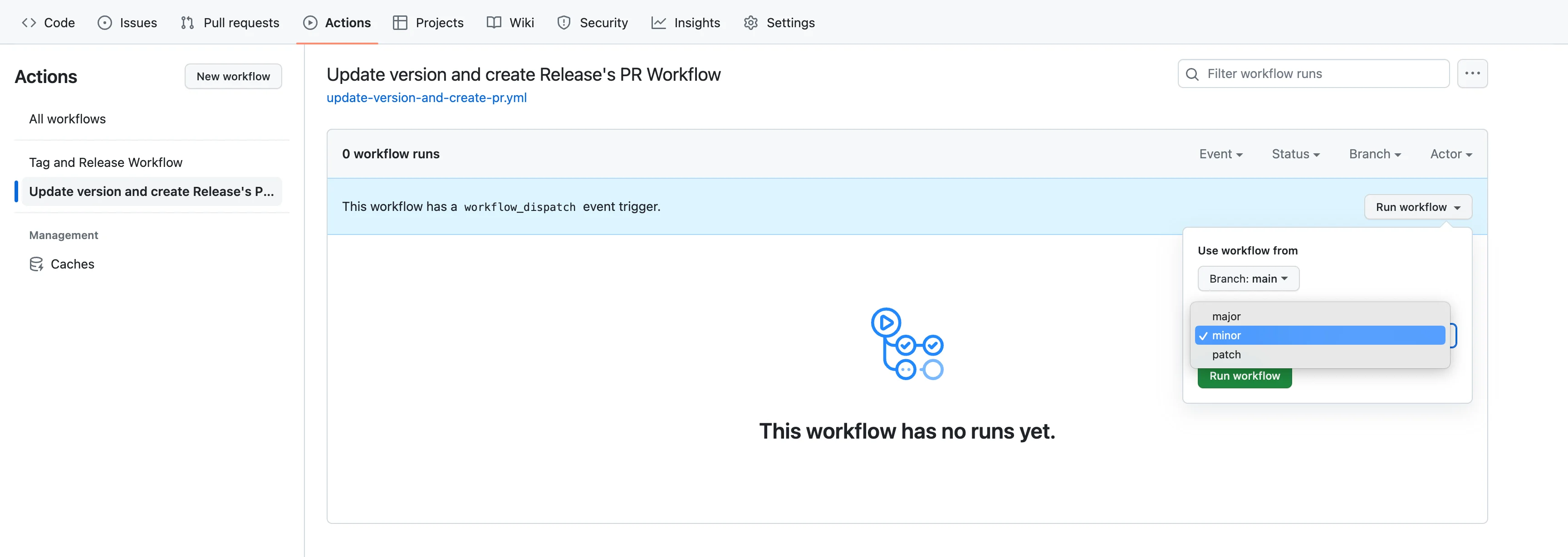The width and height of the screenshot is (1568, 557).
Task: Click the Pull requests branch icon
Action: coord(187,23)
